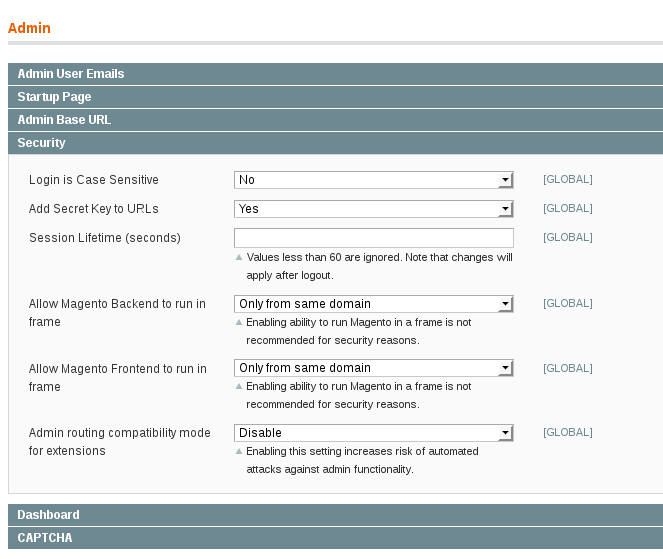Open Login is Case Sensitive dropdown
This screenshot has height=559, width=663.
coord(374,180)
